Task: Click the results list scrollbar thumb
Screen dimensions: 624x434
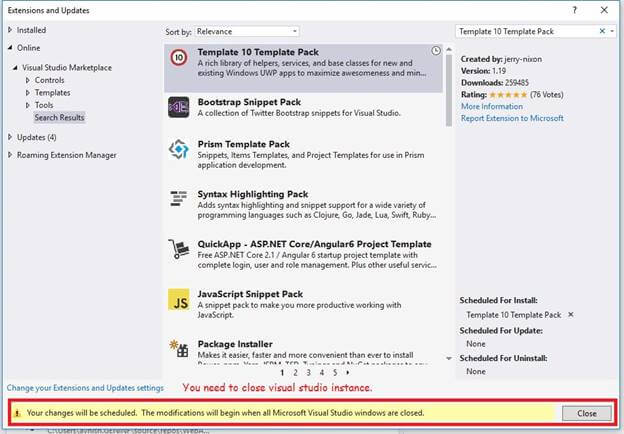Action: [x=449, y=91]
